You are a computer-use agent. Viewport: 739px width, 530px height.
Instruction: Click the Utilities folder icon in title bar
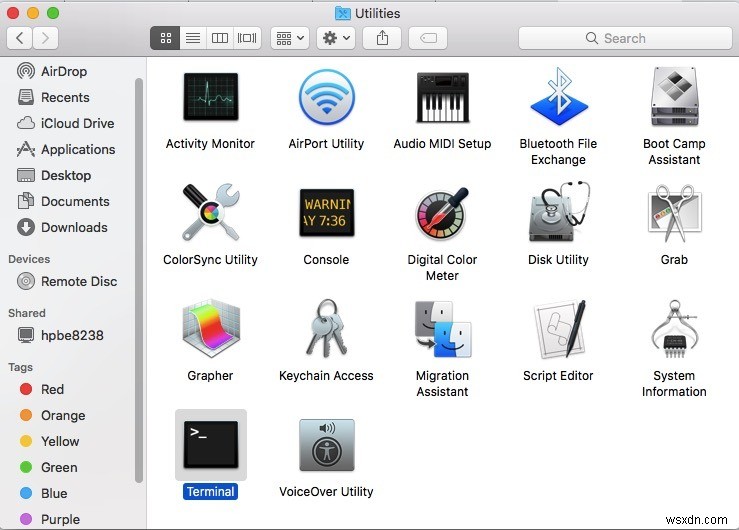[343, 13]
